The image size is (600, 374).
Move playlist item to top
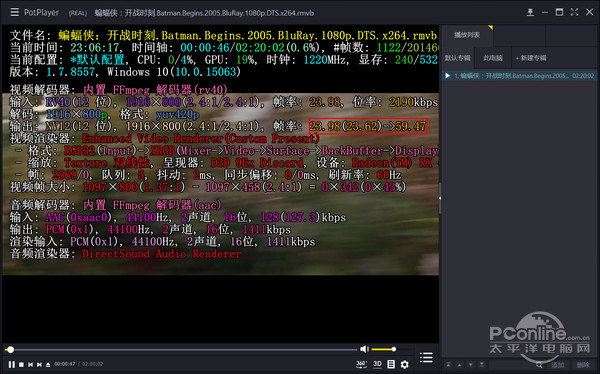(448, 365)
